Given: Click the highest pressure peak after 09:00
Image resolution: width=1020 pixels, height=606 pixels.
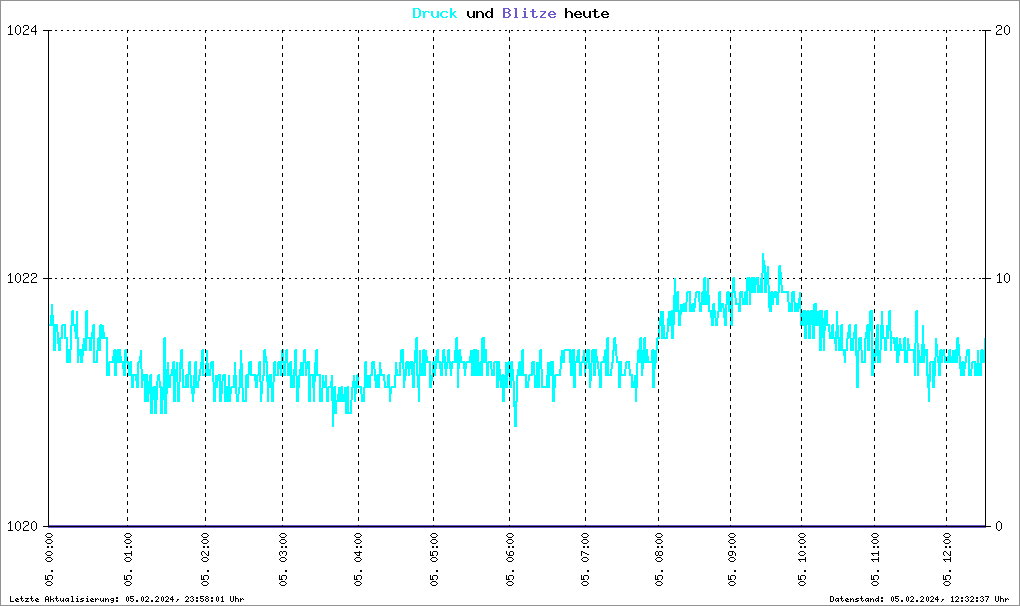Looking at the screenshot, I should pyautogui.click(x=763, y=256).
